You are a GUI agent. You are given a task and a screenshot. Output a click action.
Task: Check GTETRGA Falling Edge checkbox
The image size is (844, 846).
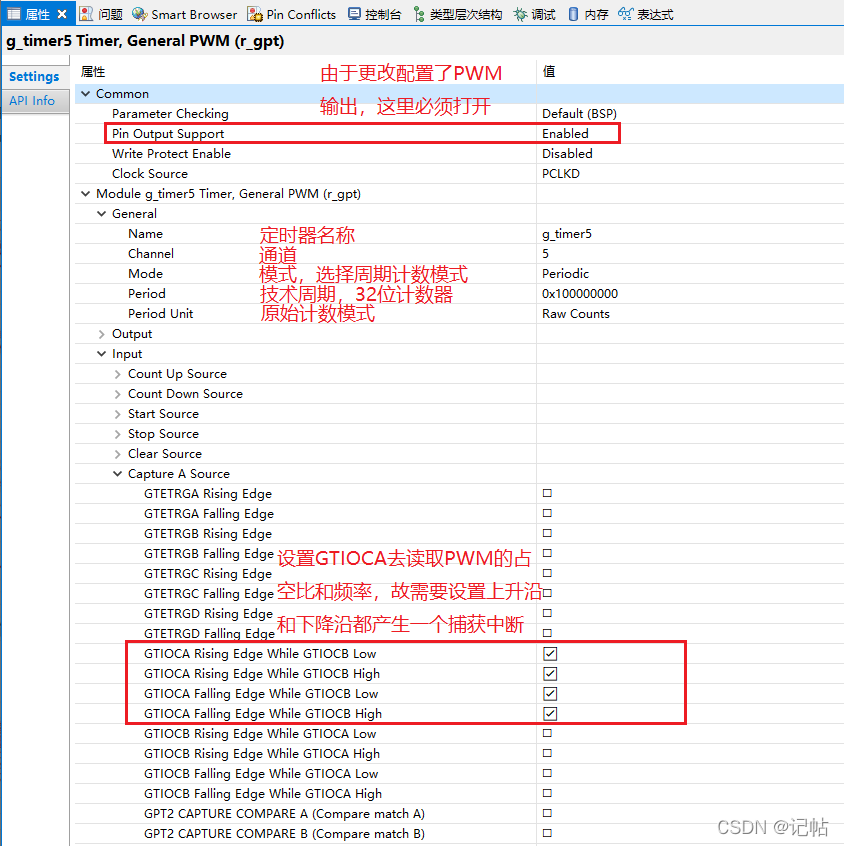click(x=547, y=513)
